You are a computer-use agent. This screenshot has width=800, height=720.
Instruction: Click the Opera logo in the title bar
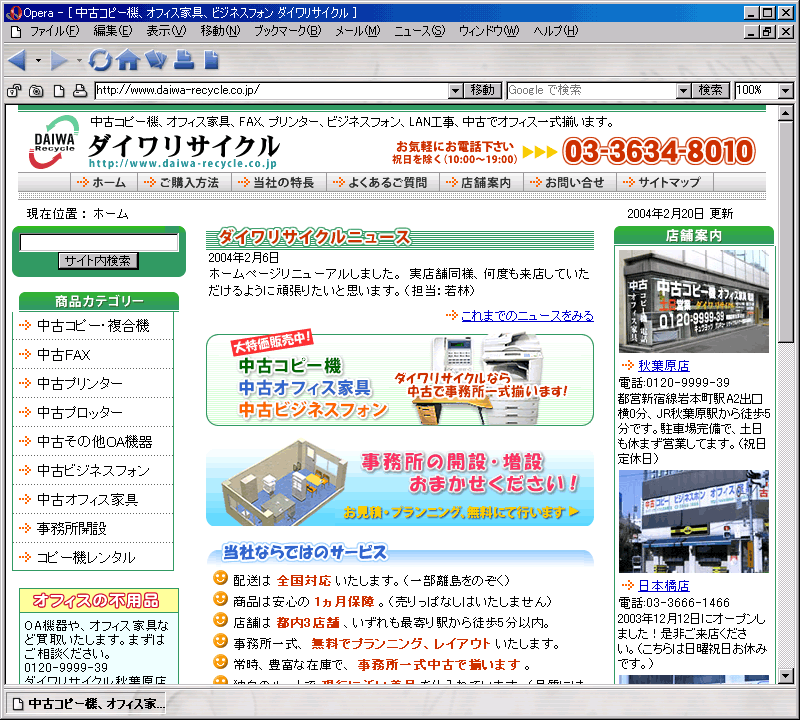14,12
